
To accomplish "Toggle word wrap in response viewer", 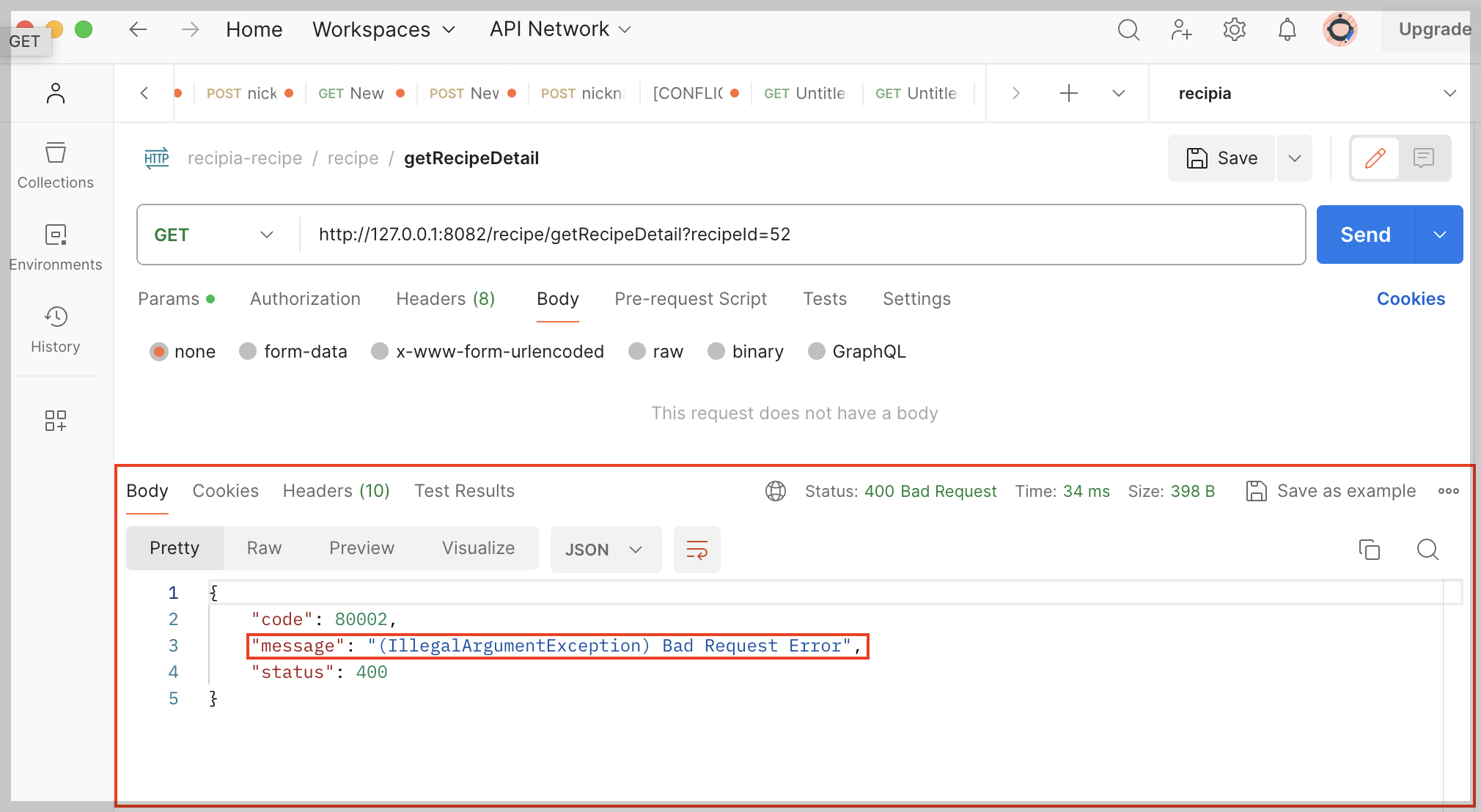I will click(697, 549).
